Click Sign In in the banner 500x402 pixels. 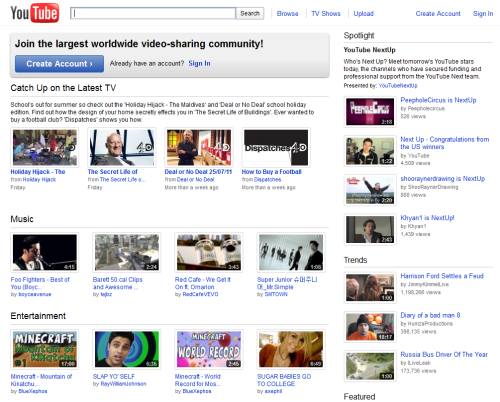pos(199,63)
